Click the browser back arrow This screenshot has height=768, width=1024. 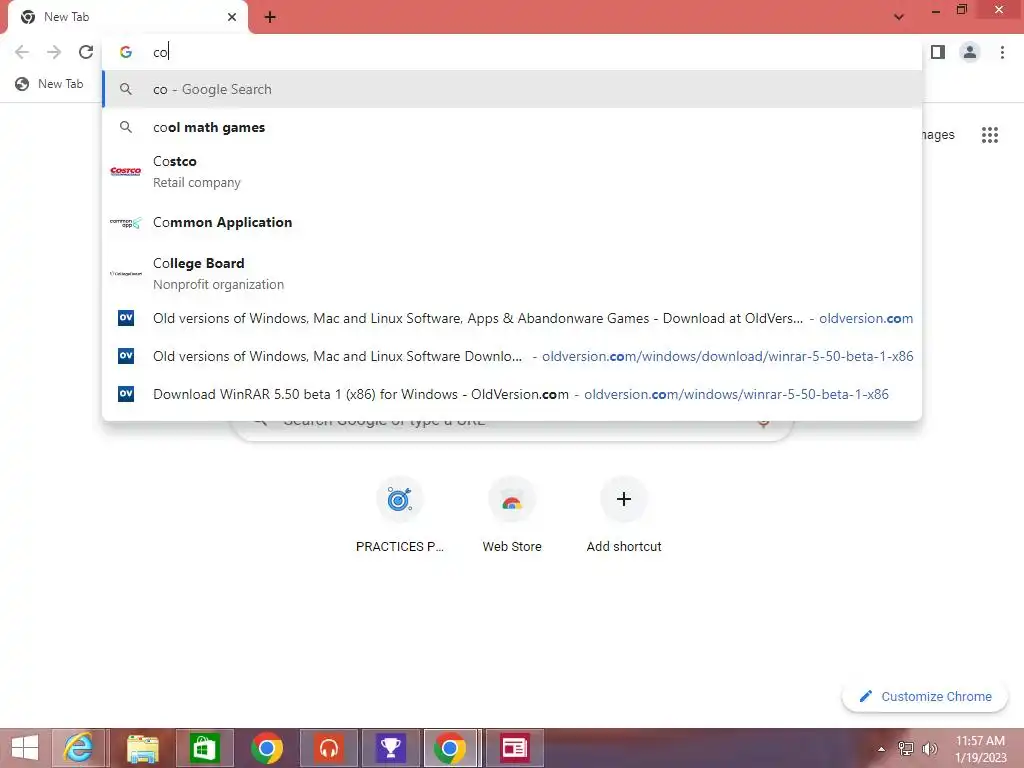coord(22,52)
